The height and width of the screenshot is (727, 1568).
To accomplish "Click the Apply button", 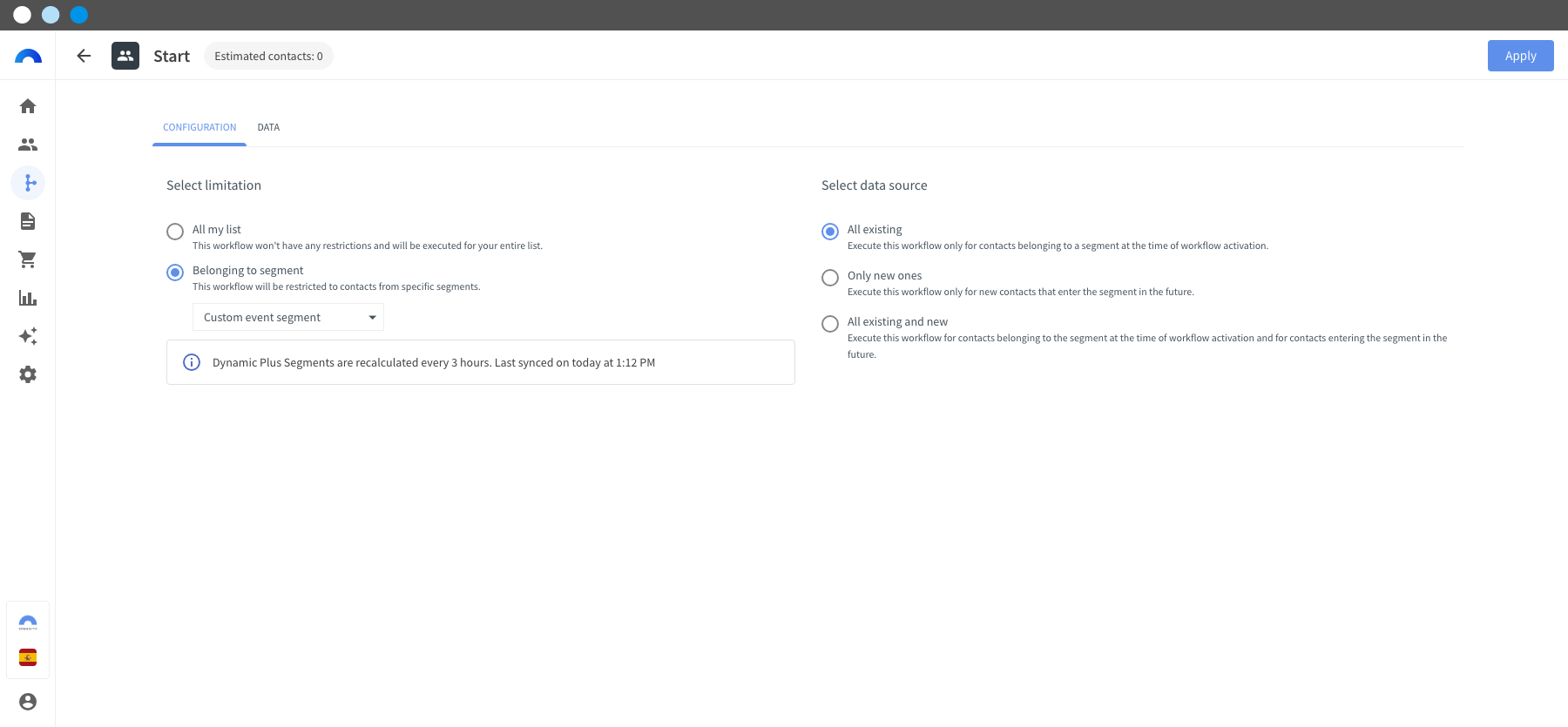I will click(x=1520, y=56).
